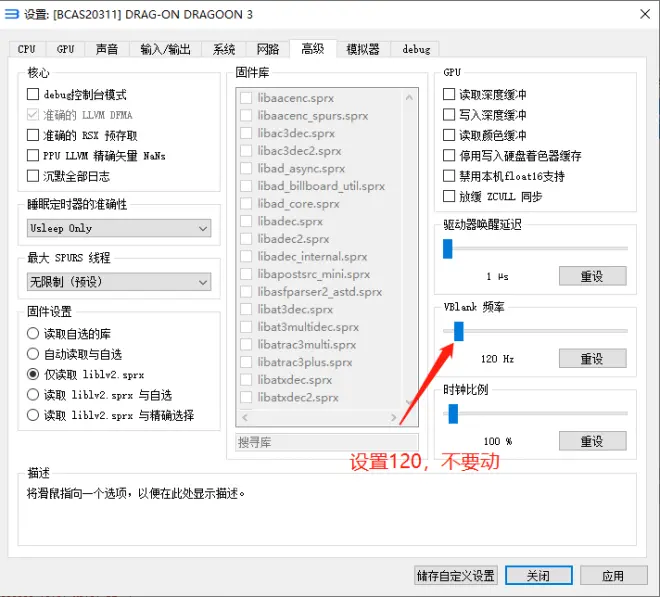Check libapostsrc_mini.sprx in library list
This screenshot has height=597, width=660.
pyautogui.click(x=246, y=274)
